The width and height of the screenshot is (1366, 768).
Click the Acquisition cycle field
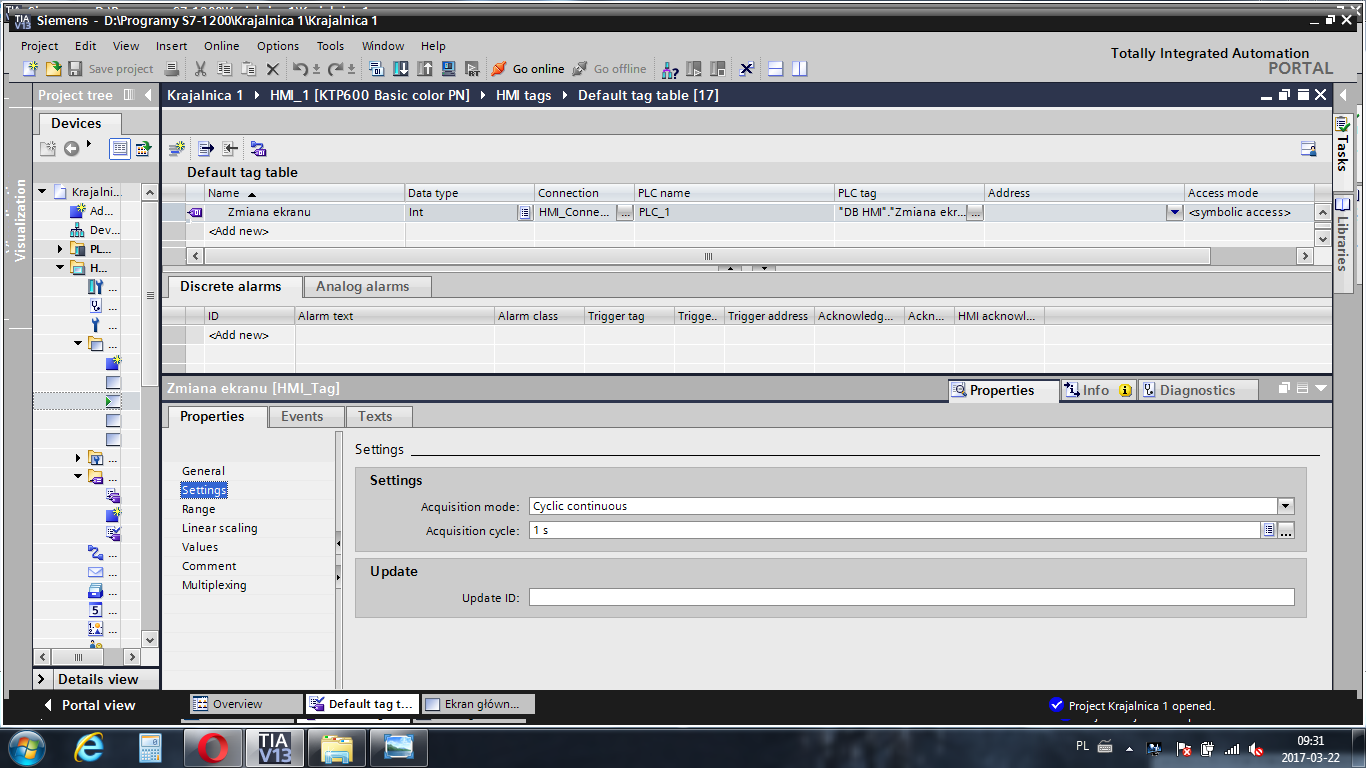pos(895,531)
